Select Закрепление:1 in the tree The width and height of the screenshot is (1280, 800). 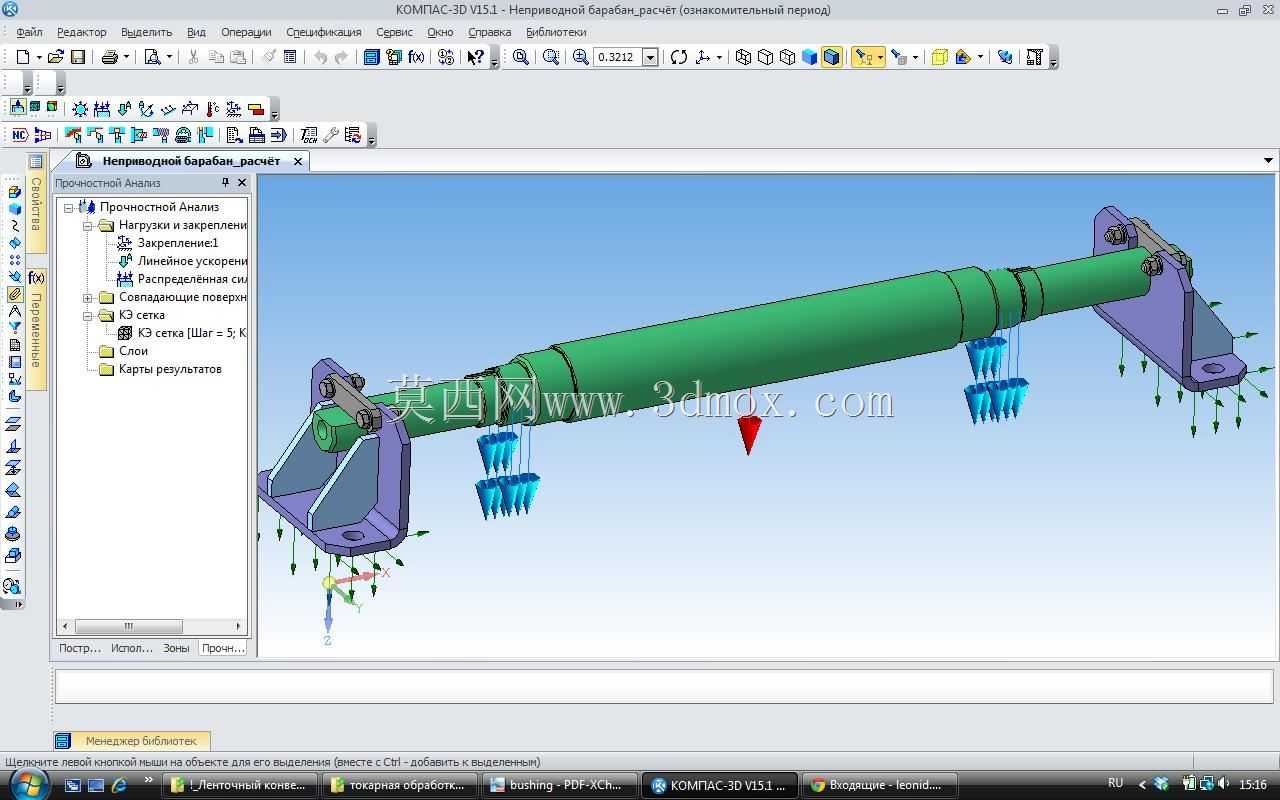tap(178, 243)
